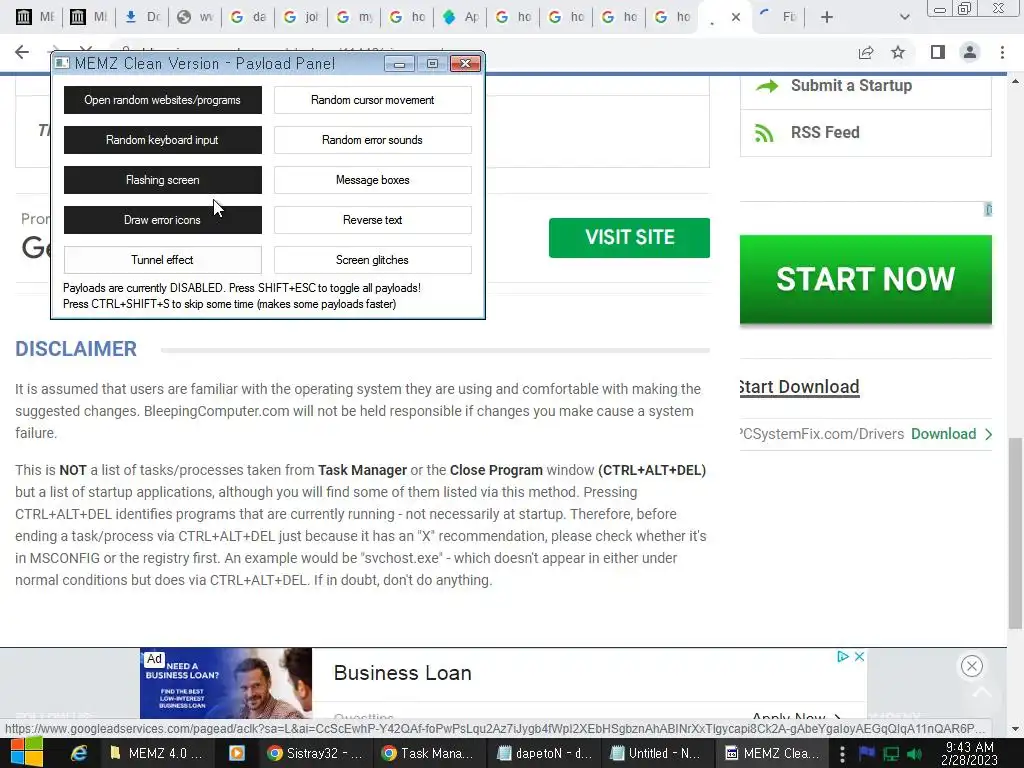Screen dimensions: 1024x768
Task: Expand the tab search chevron dropdown
Action: 904,17
